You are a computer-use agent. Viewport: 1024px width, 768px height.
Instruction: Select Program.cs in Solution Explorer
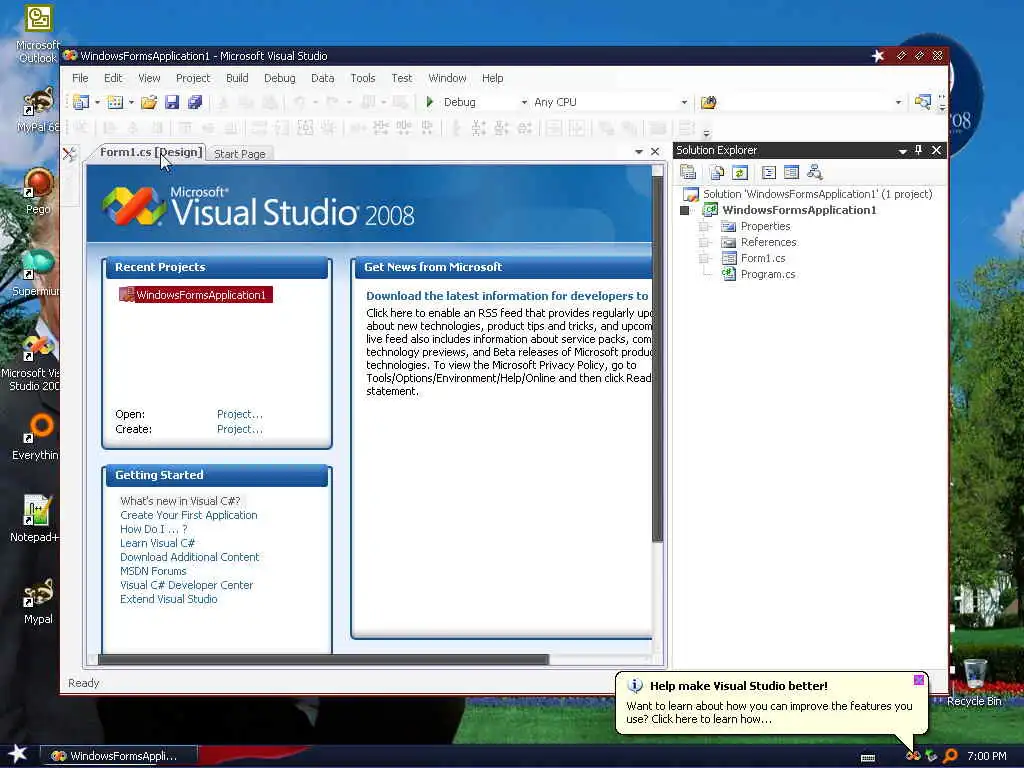767,274
